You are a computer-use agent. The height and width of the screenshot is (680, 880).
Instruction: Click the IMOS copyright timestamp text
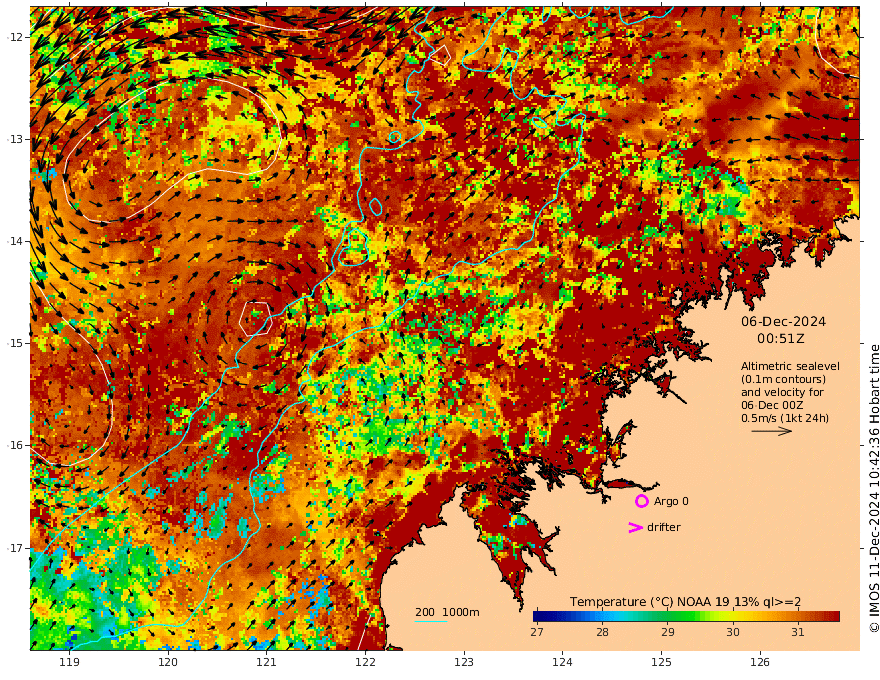pyautogui.click(x=873, y=488)
